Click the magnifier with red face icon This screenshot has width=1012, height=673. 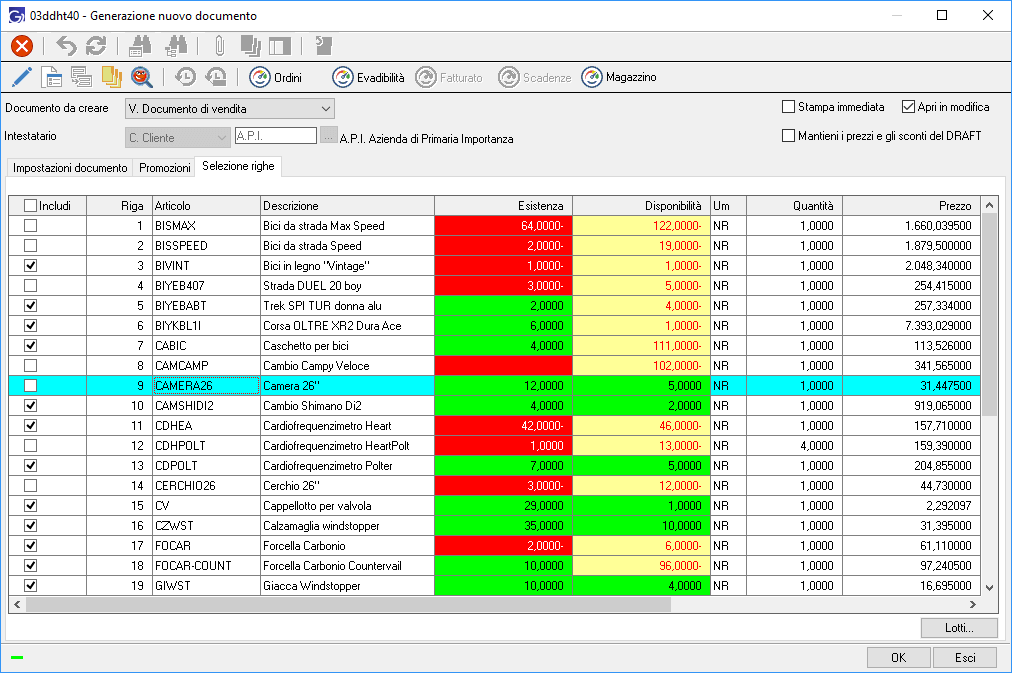(141, 77)
